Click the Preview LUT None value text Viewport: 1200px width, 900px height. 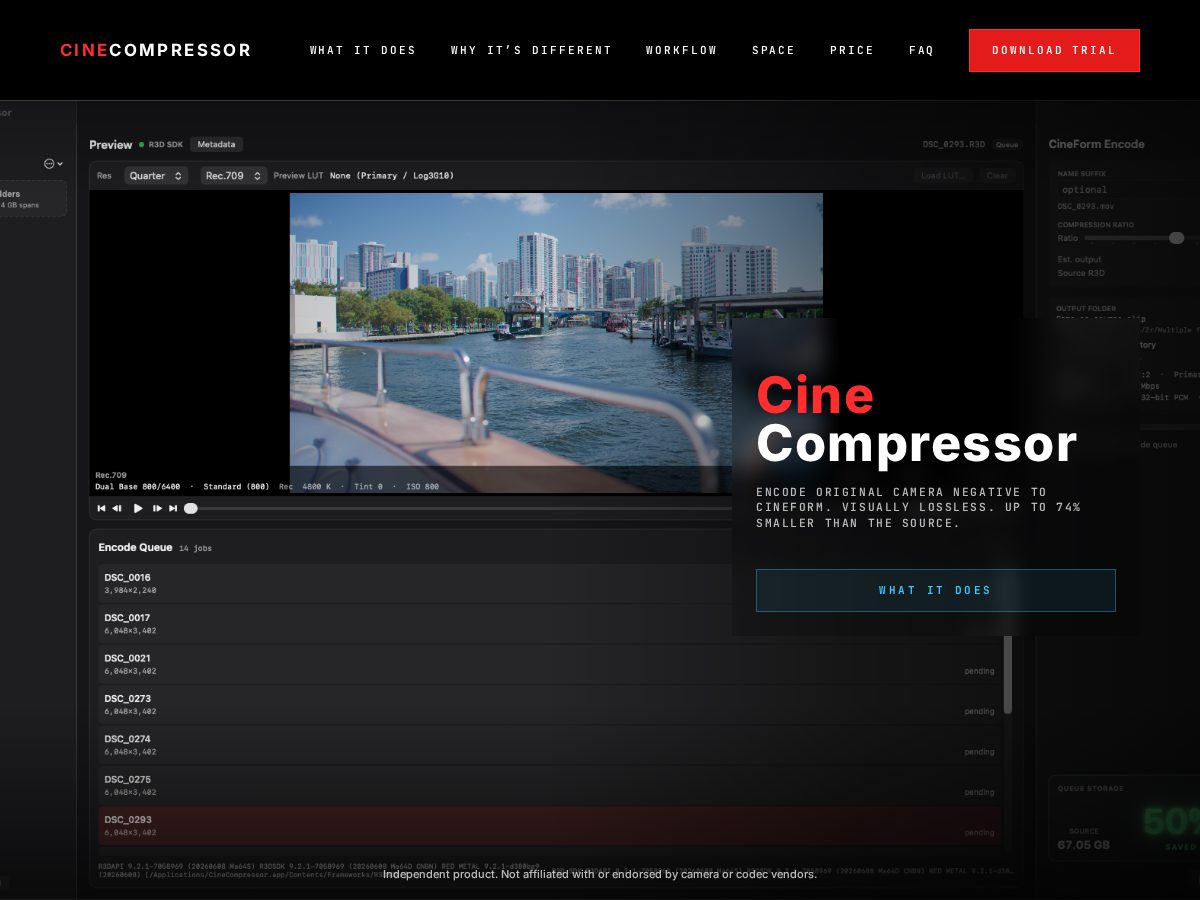392,176
